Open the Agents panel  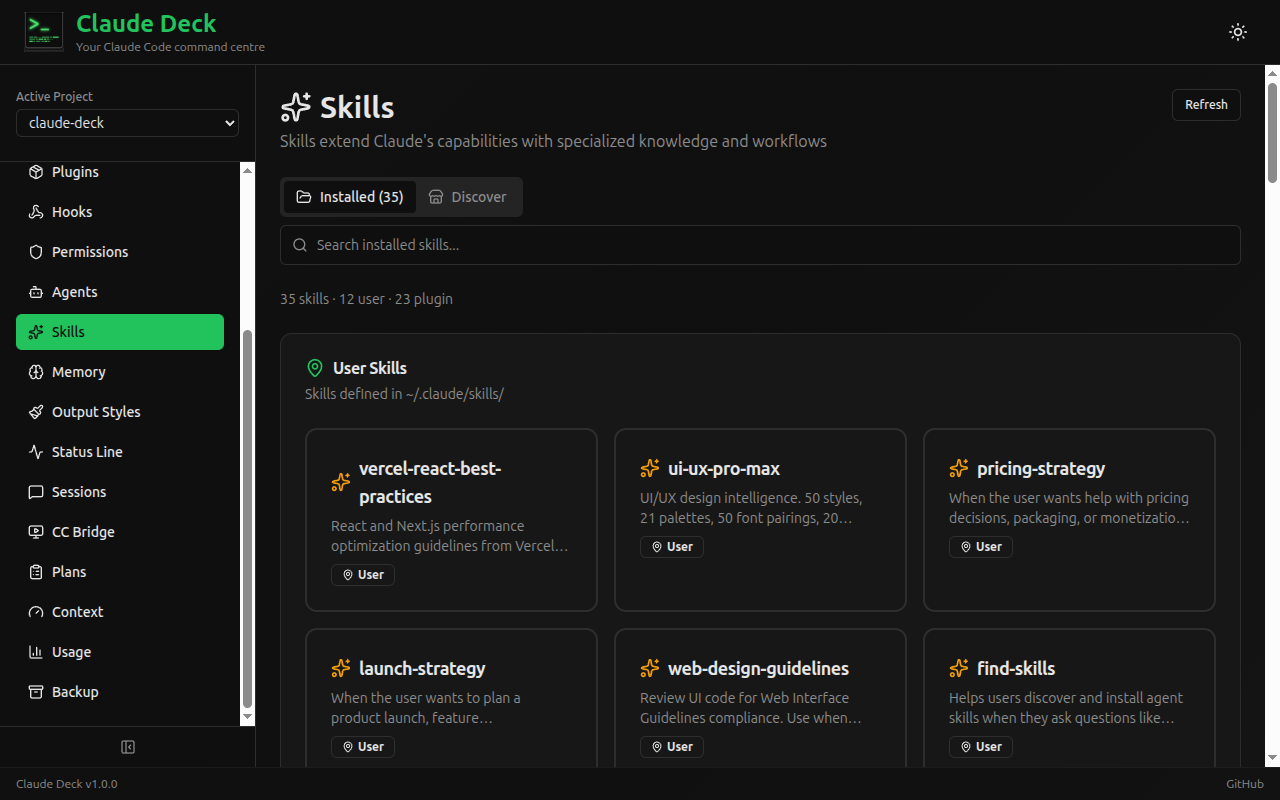point(75,291)
